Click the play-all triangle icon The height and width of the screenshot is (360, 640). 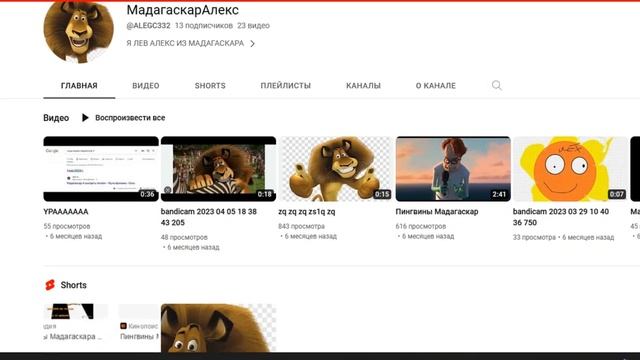(x=85, y=118)
